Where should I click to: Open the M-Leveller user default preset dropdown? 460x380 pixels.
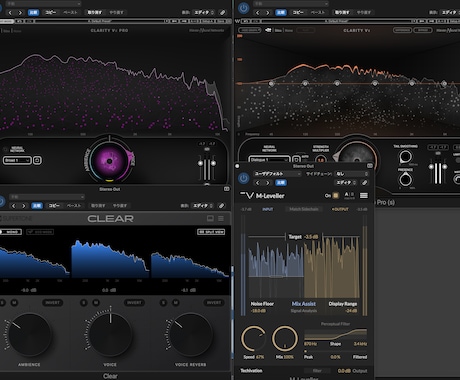[277, 174]
